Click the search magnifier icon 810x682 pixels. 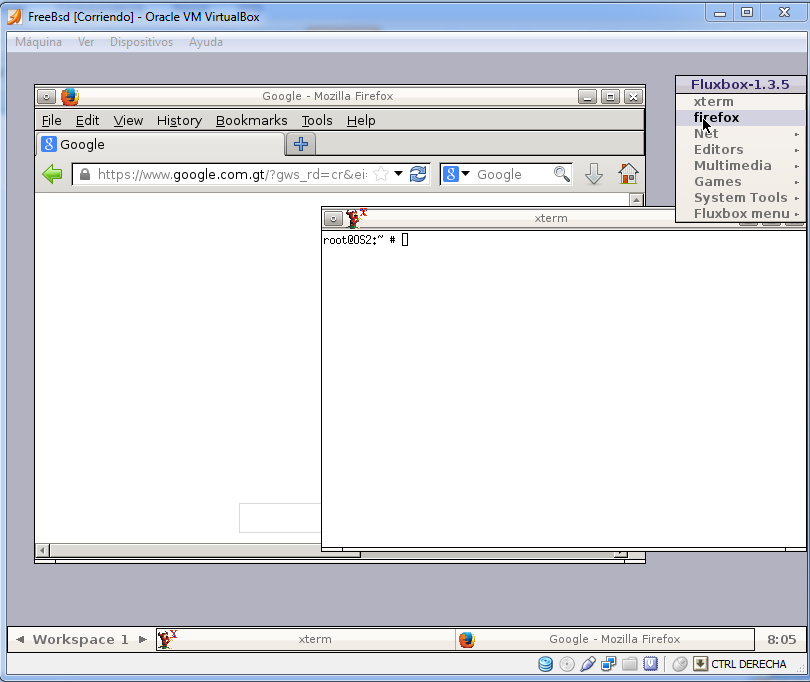coord(562,174)
